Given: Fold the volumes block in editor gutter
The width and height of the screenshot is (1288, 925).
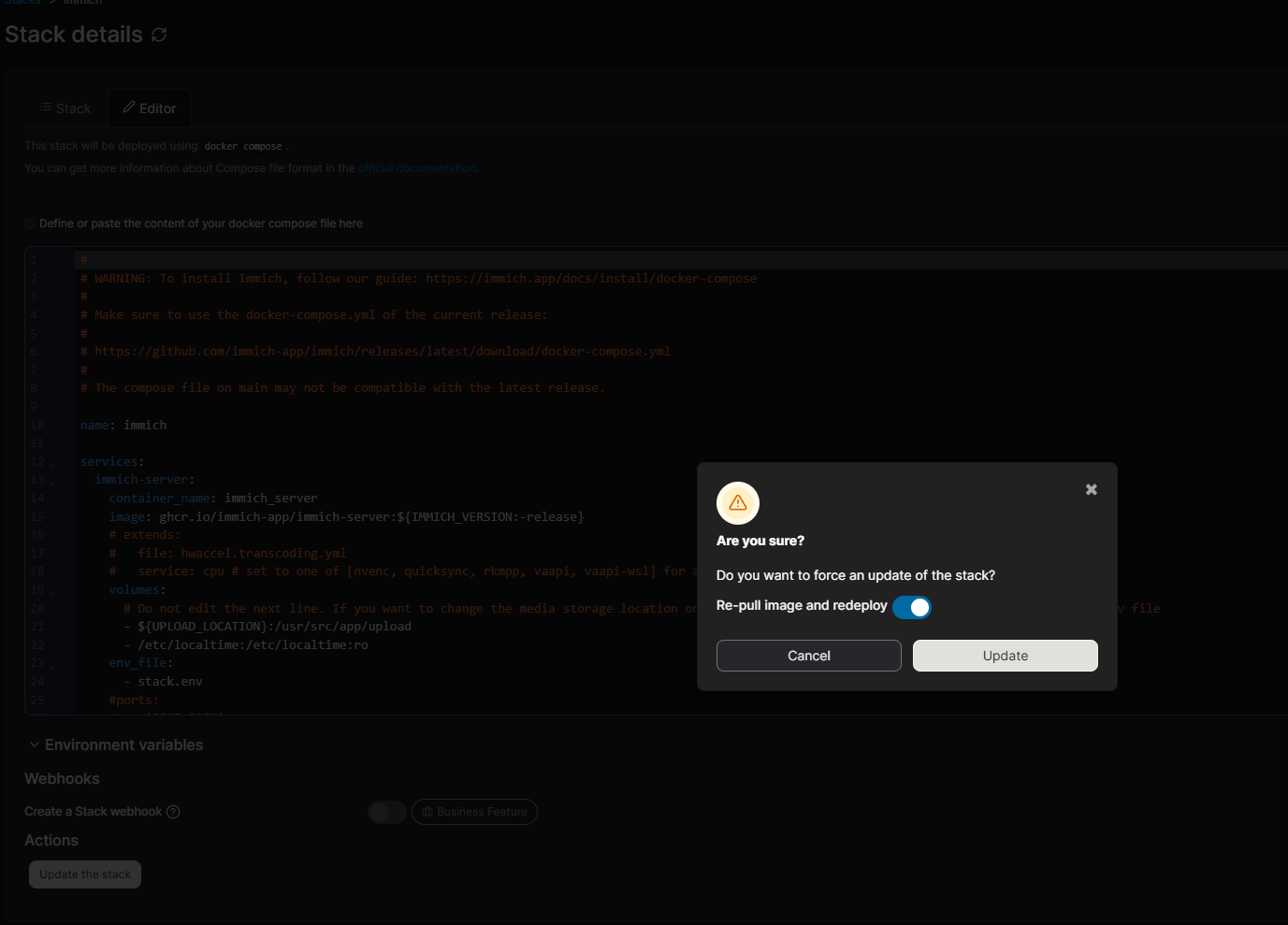Looking at the screenshot, I should [x=52, y=592].
